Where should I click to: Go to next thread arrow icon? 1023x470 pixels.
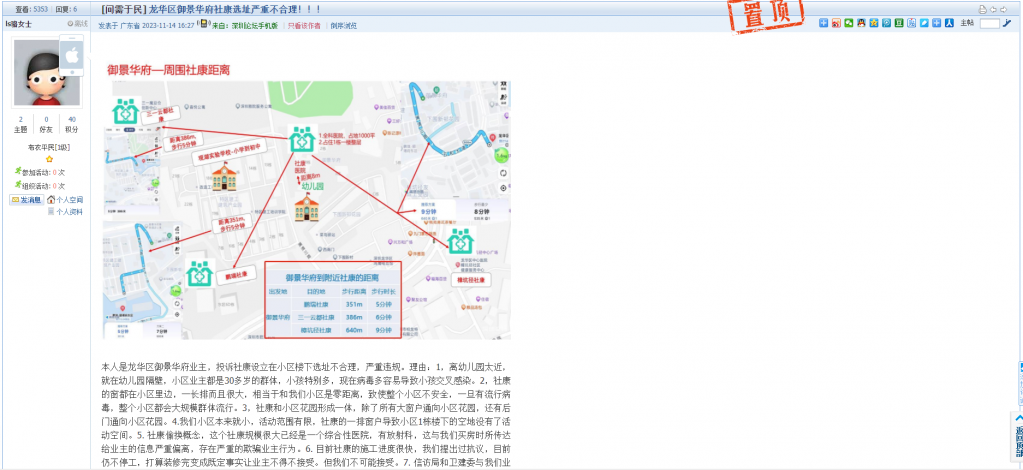coord(1003,9)
